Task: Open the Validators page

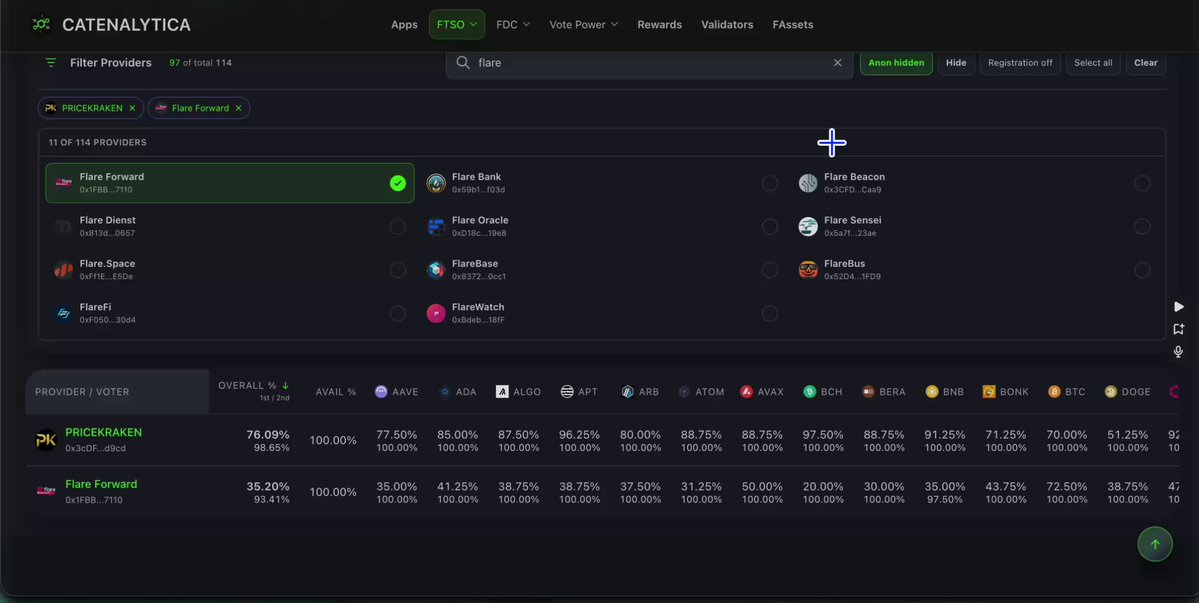Action: 727,24
